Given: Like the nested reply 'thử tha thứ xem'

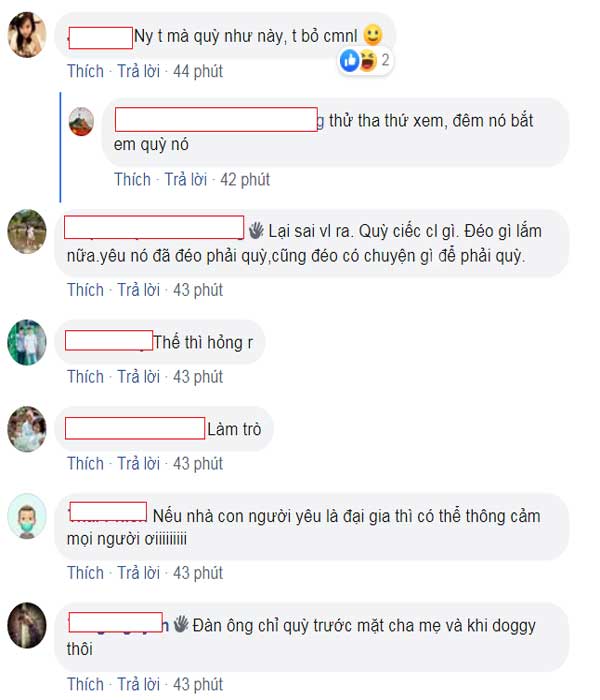Looking at the screenshot, I should click(x=133, y=179).
